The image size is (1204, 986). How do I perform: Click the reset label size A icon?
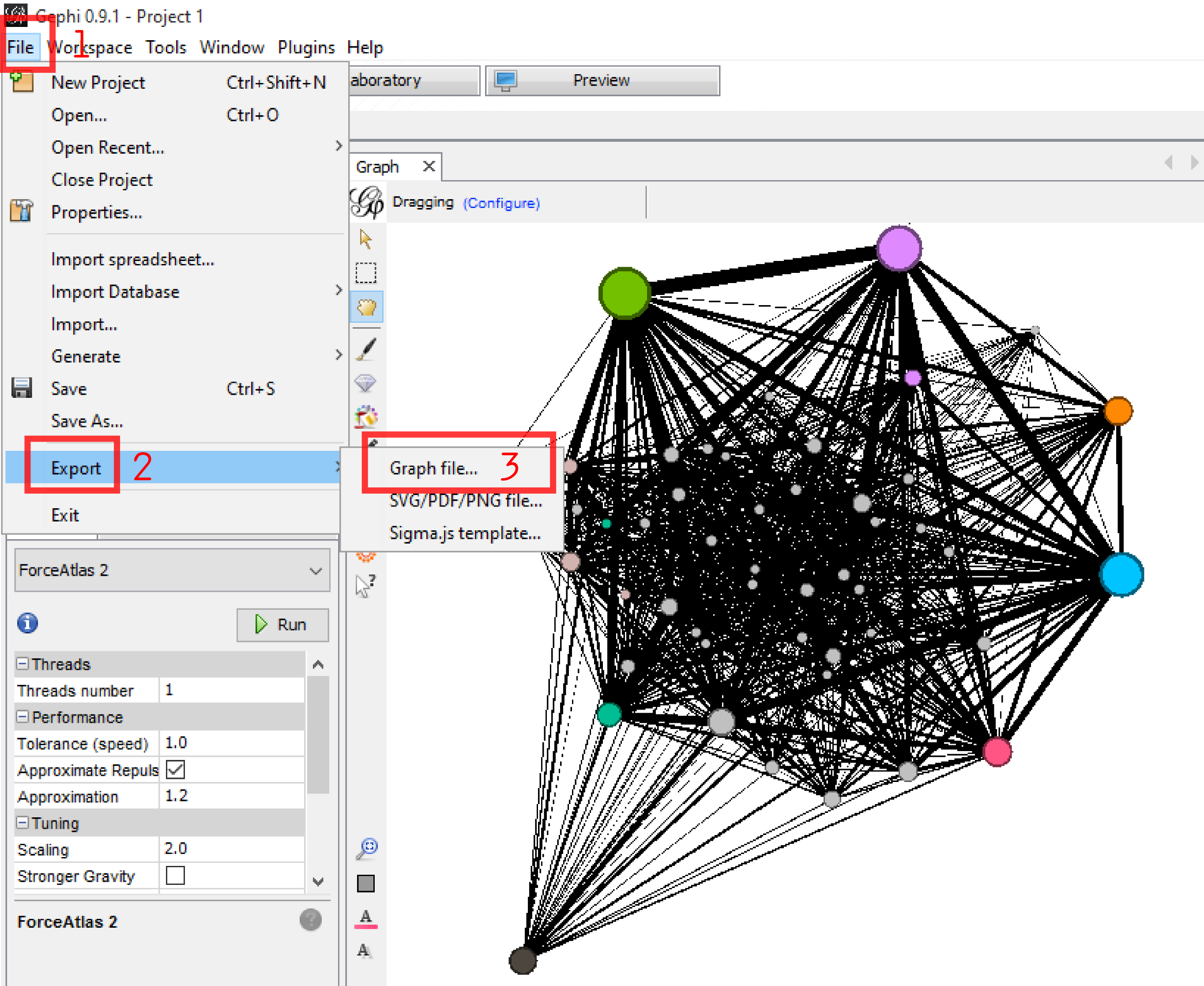click(365, 950)
